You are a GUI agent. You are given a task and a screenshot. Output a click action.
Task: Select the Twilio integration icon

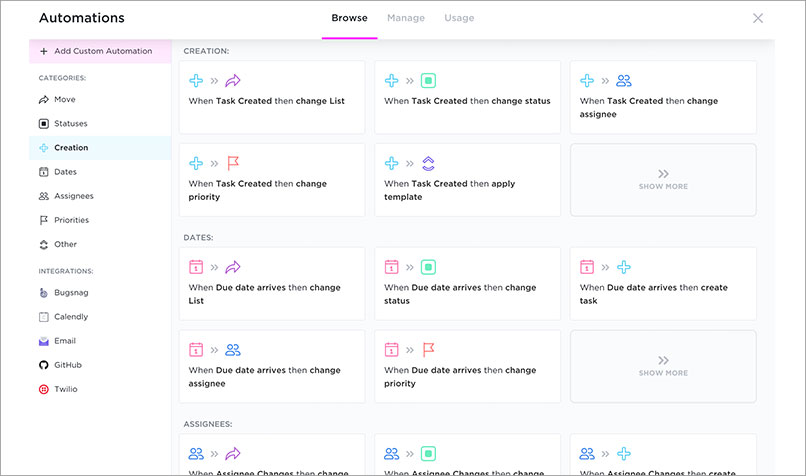click(x=44, y=389)
